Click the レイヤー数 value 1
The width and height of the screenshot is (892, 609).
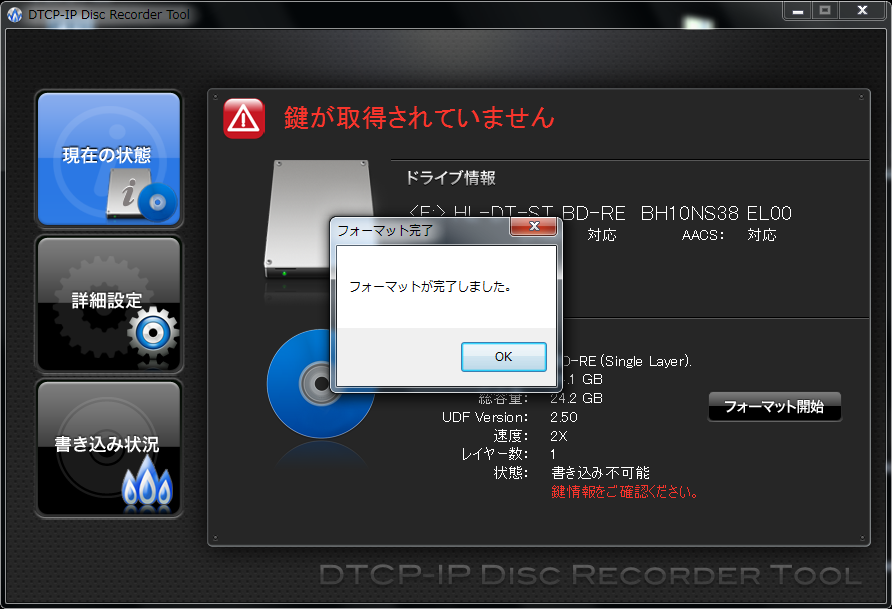(x=553, y=454)
